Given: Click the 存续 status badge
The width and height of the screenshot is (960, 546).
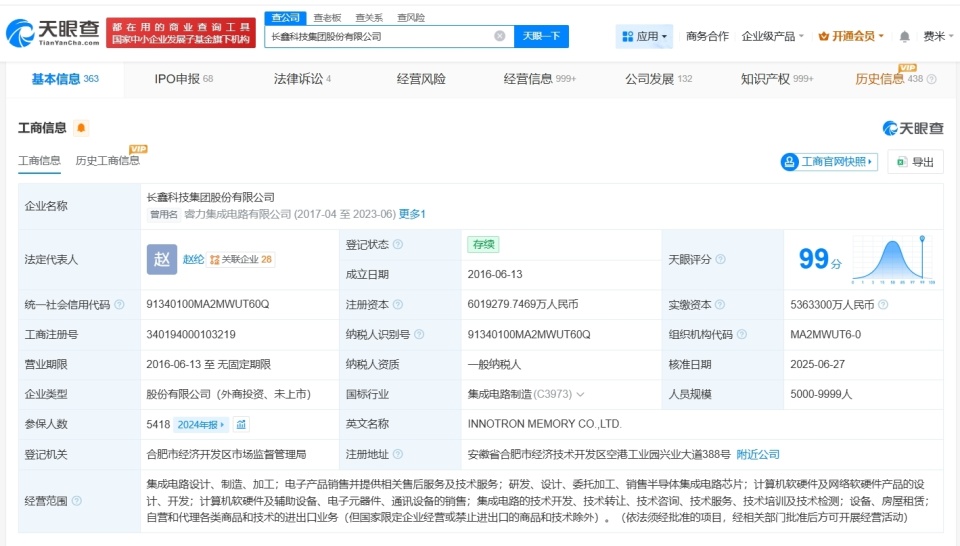Looking at the screenshot, I should point(483,244).
